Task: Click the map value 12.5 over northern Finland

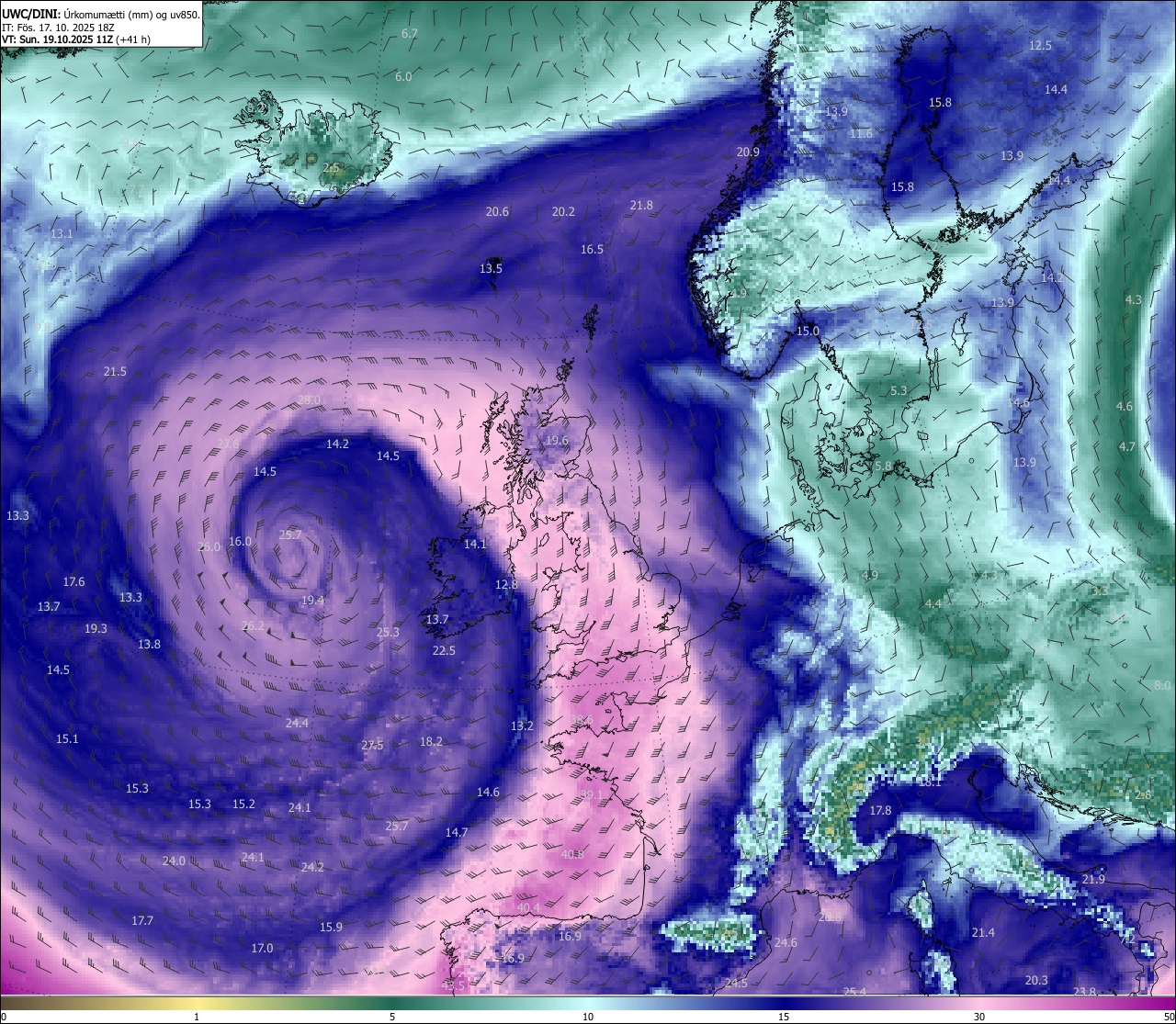Action: pos(1040,45)
